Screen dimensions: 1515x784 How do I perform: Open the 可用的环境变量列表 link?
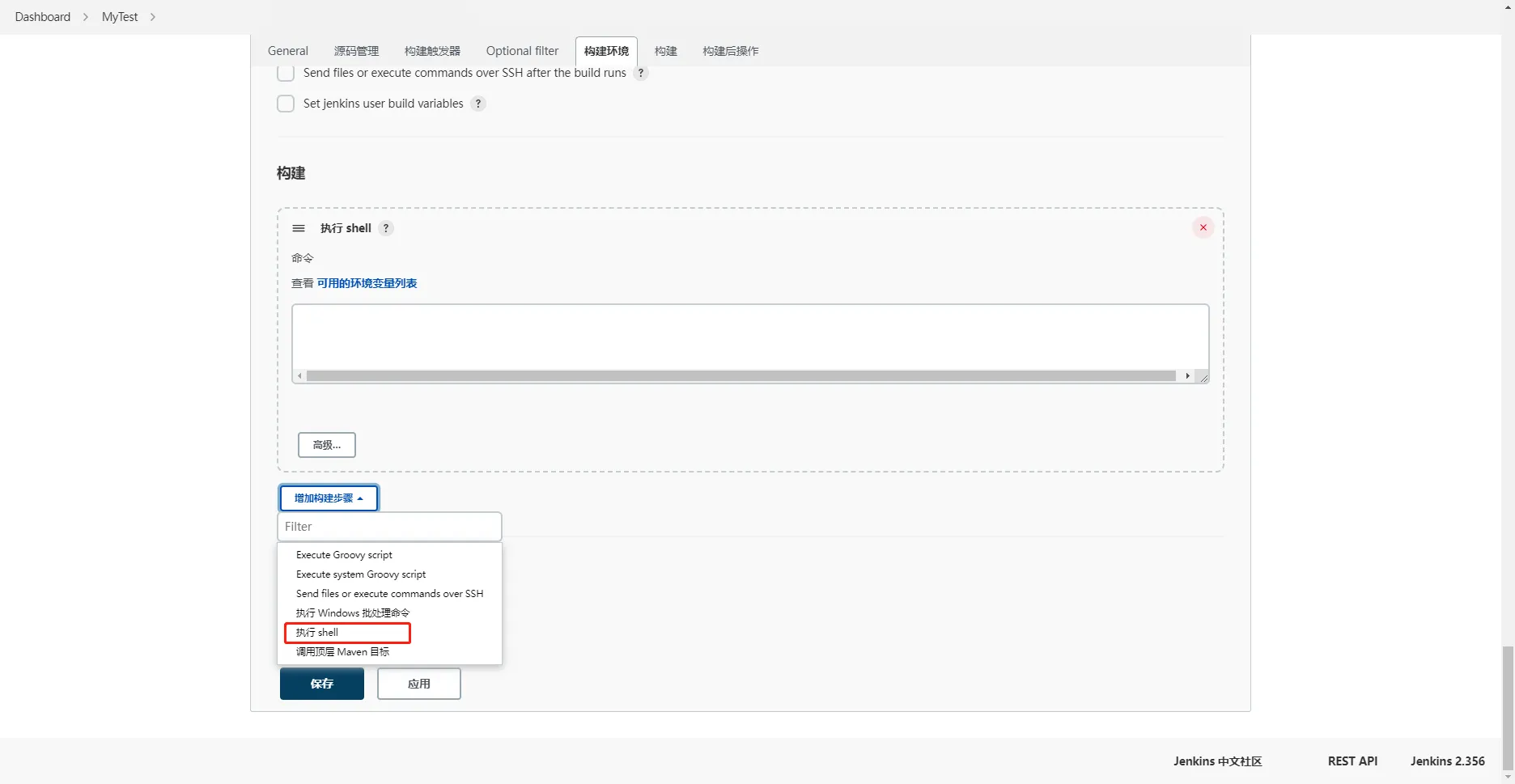coord(367,283)
